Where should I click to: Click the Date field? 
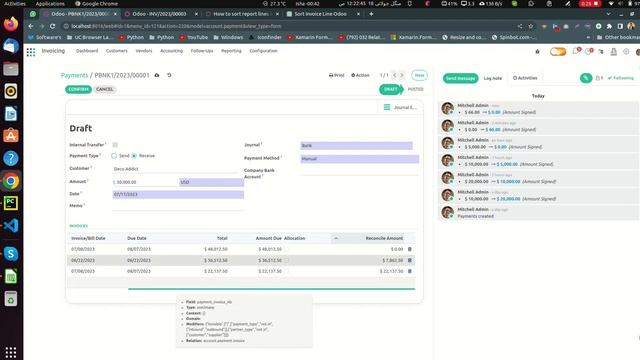pyautogui.click(x=178, y=194)
